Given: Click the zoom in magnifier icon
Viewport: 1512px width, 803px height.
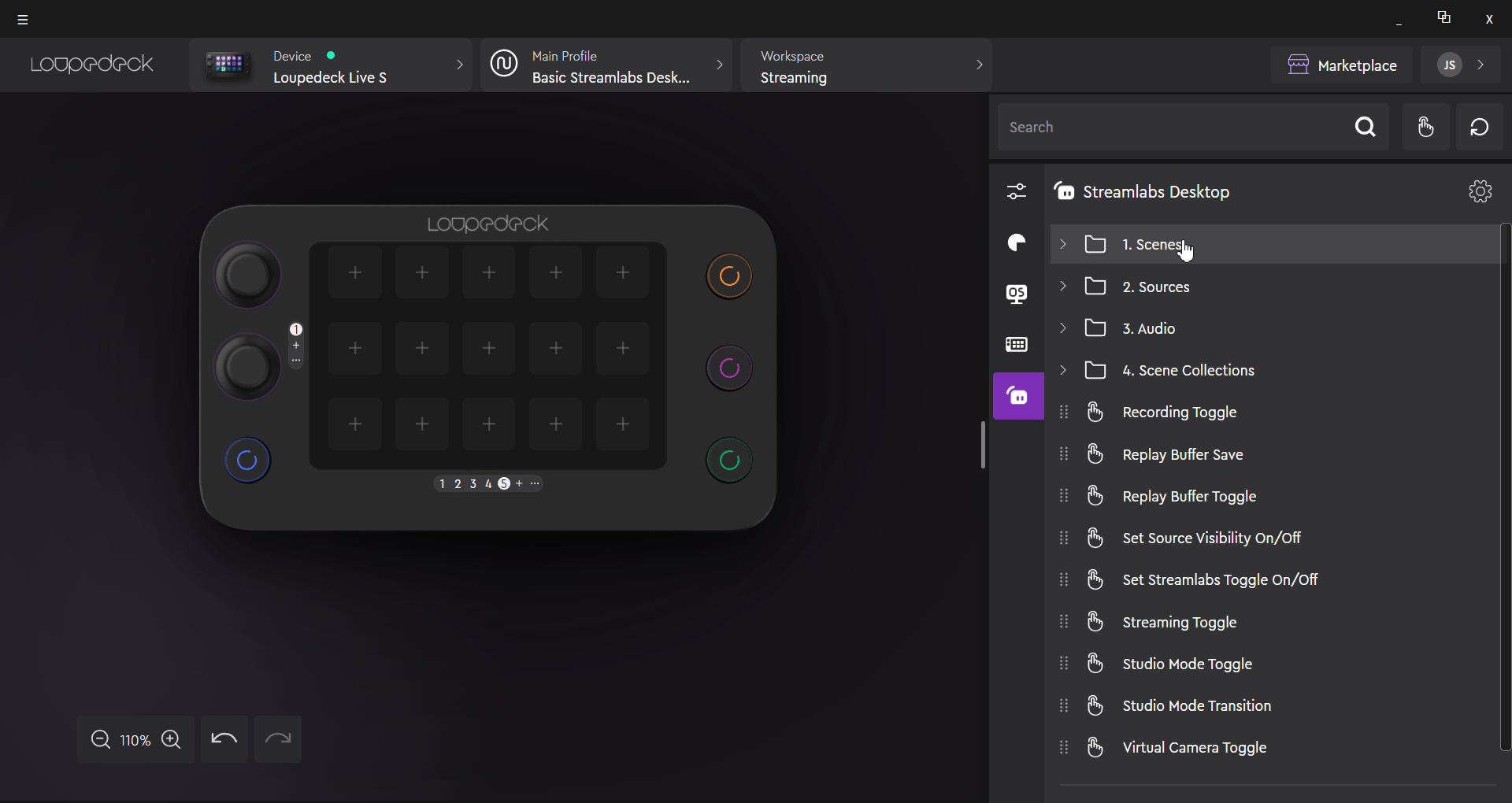Looking at the screenshot, I should [x=171, y=740].
